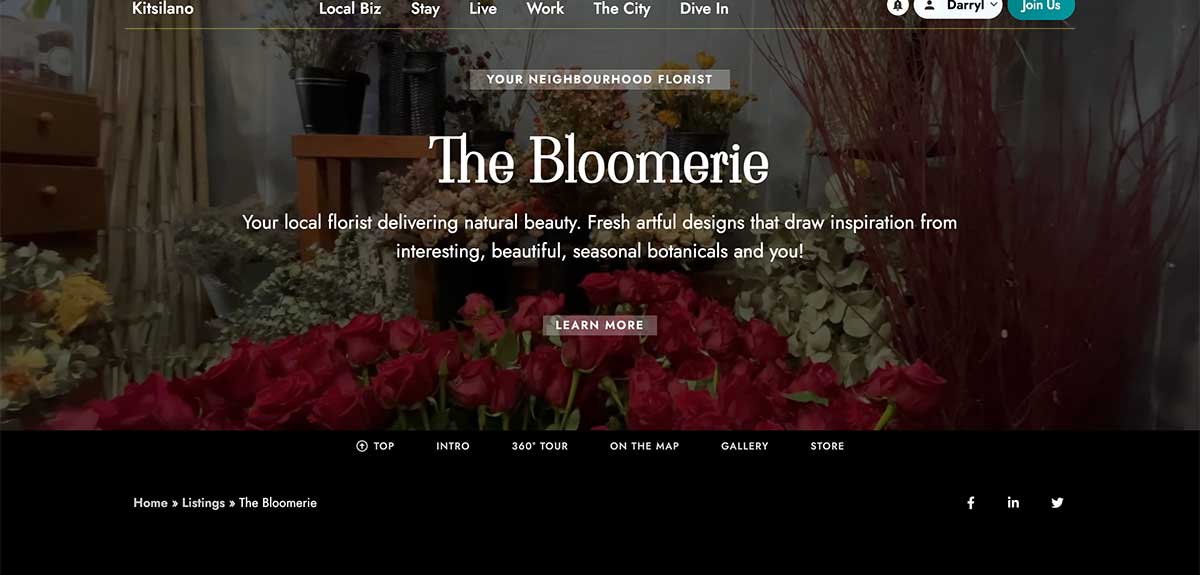Click the Learn More button
The image size is (1200, 575).
point(600,325)
